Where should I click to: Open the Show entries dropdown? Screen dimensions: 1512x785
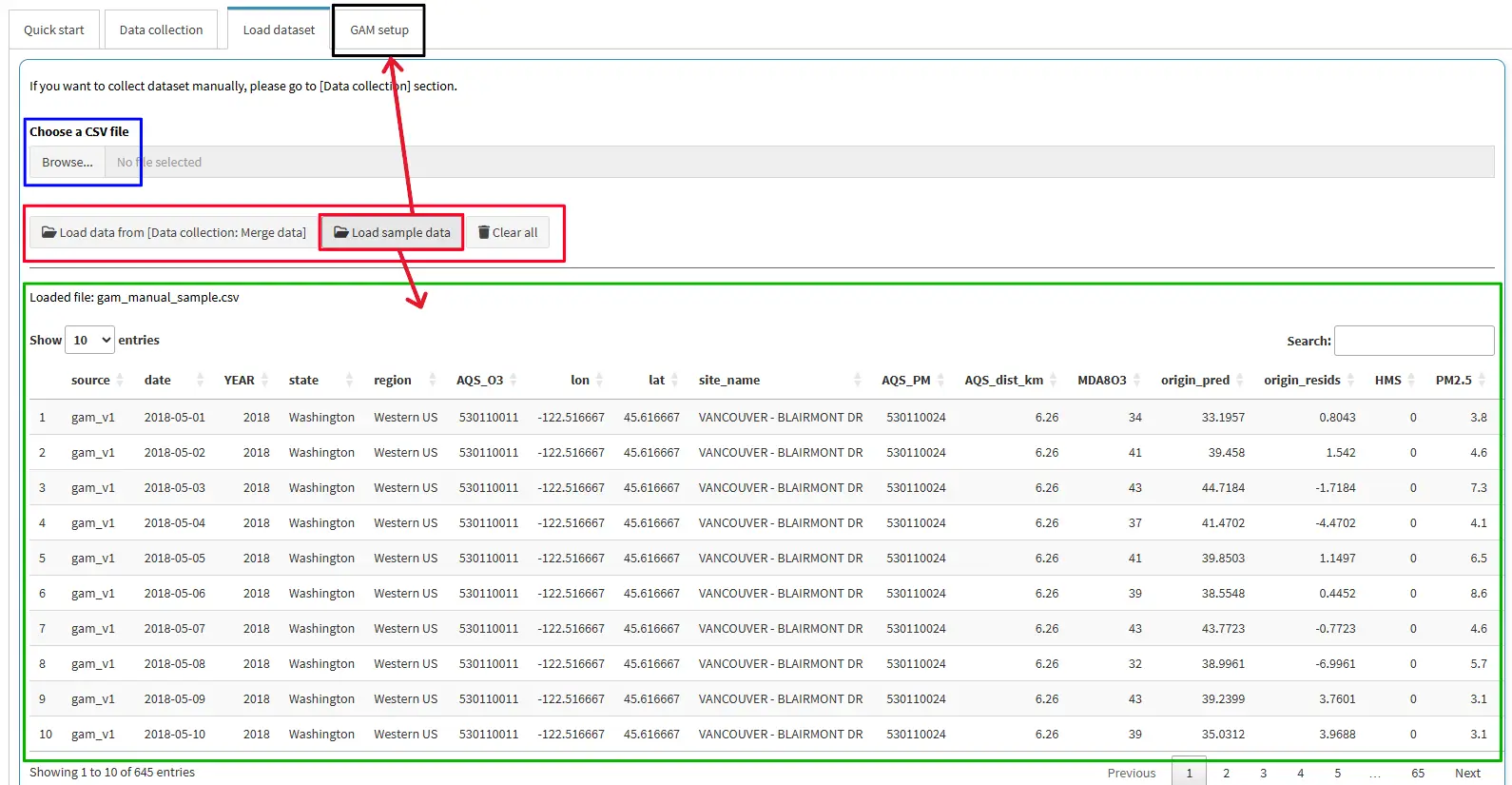[89, 340]
